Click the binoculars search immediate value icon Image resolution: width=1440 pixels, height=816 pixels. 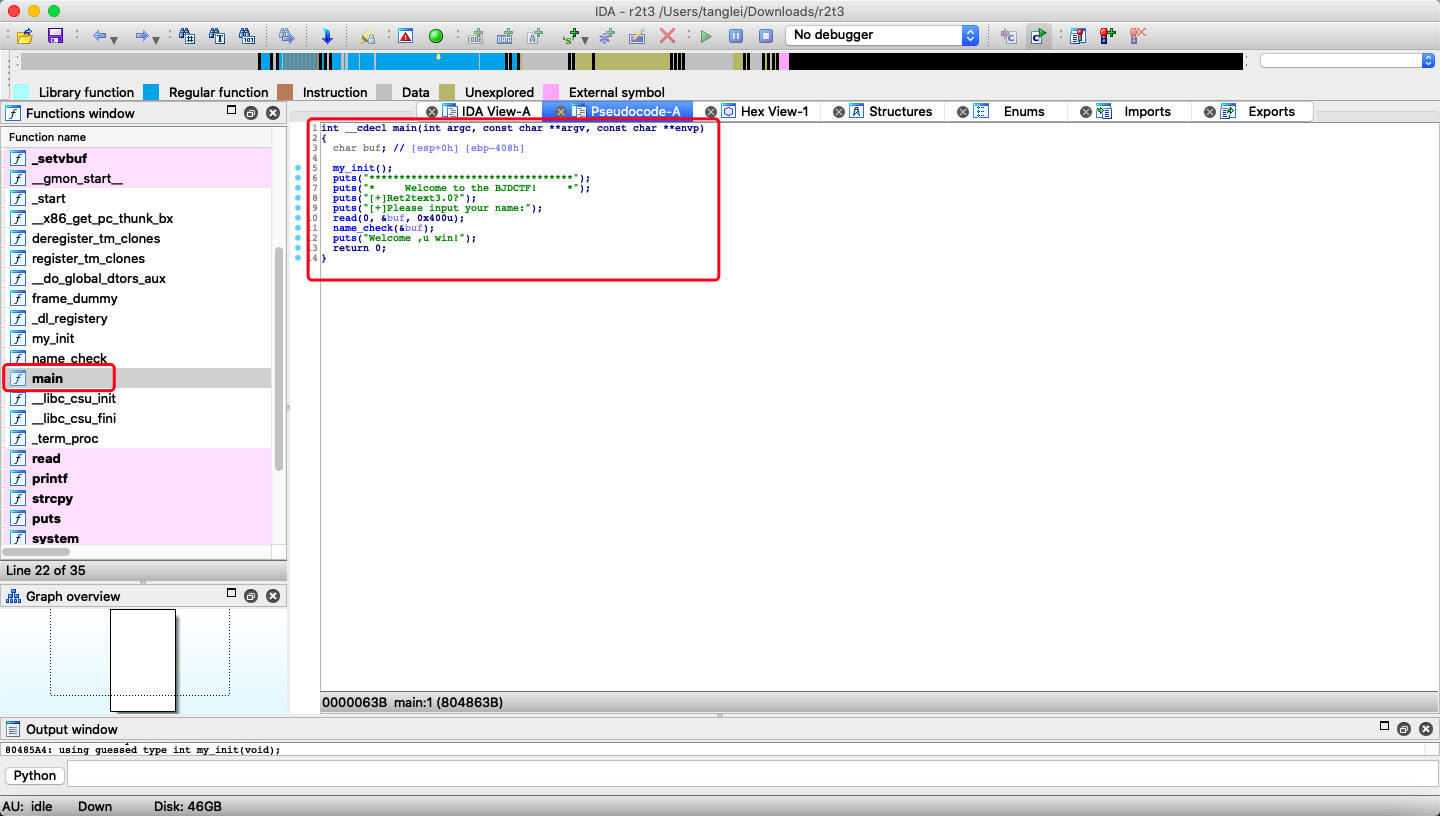[x=187, y=36]
